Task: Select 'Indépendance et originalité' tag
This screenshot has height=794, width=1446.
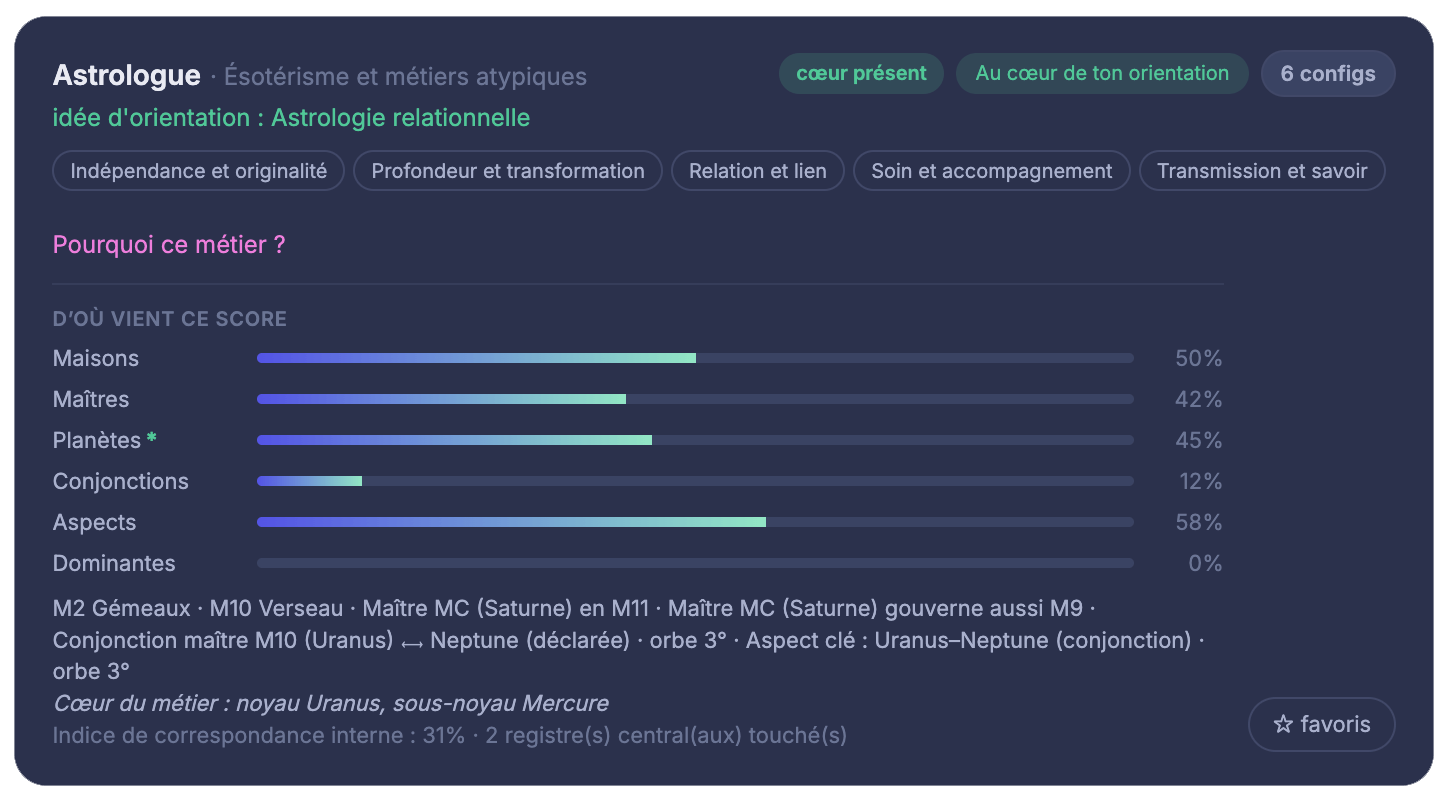Action: [198, 171]
